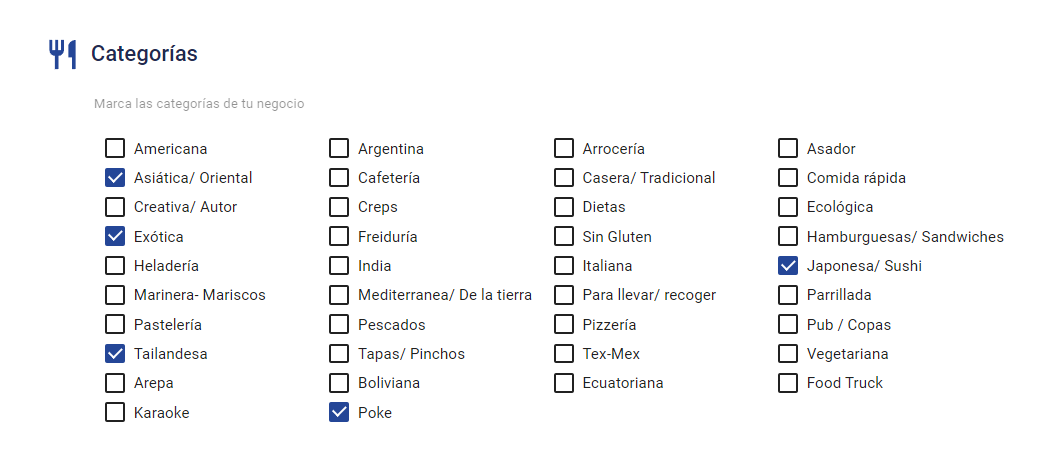
Task: Check the Pizzería category
Action: pos(564,324)
